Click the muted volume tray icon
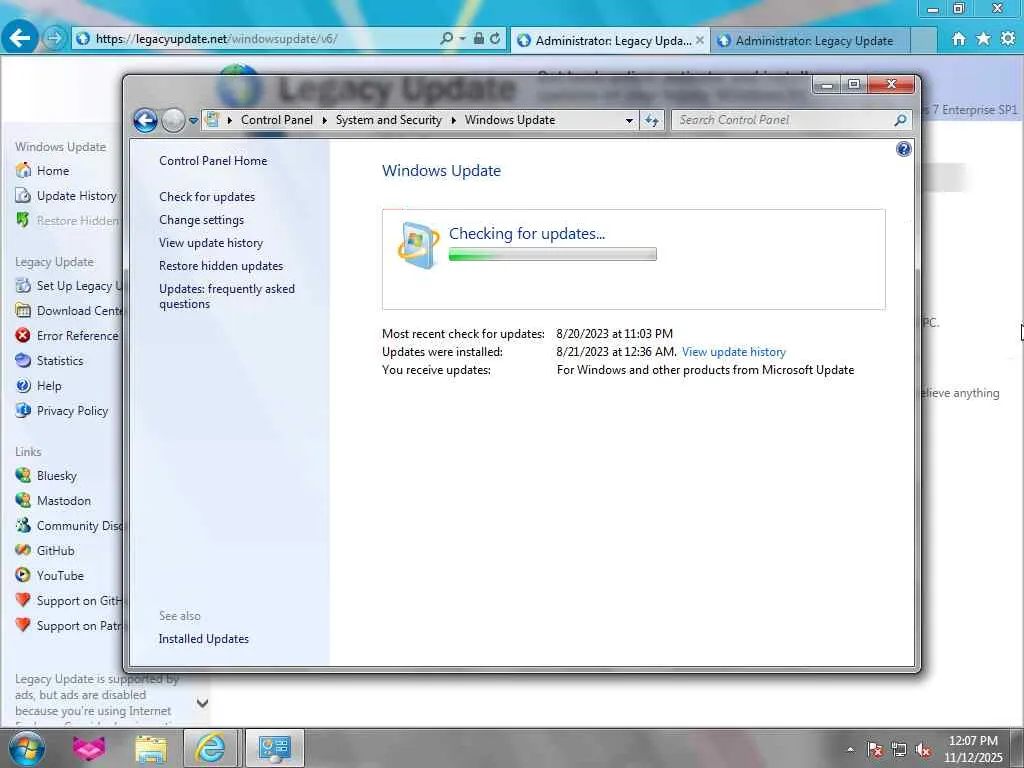The width and height of the screenshot is (1024, 768). coord(923,750)
